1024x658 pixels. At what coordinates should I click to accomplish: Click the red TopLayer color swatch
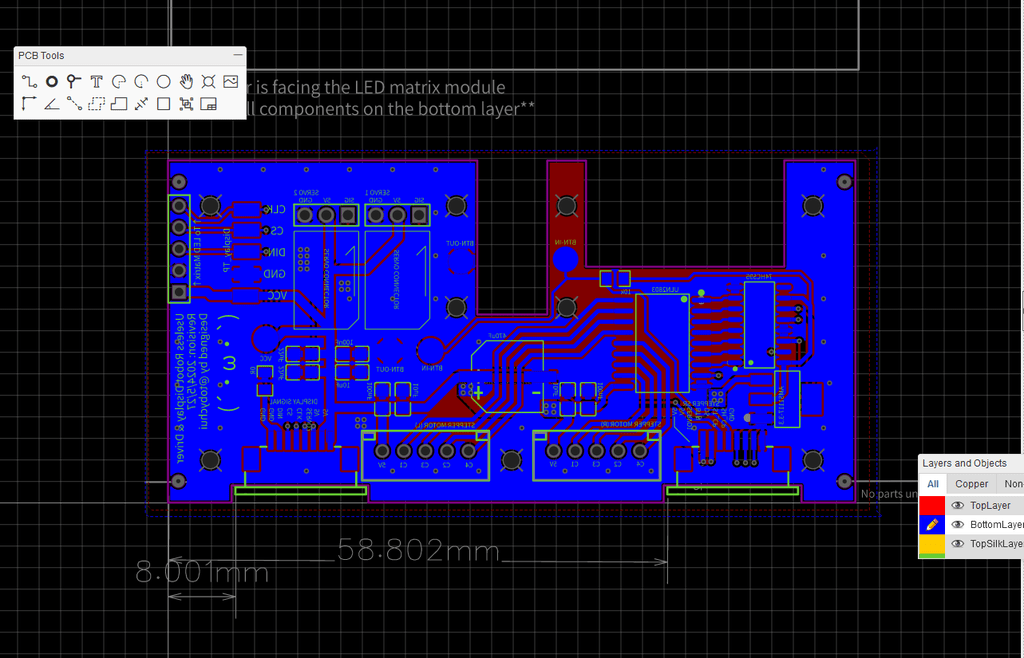pos(932,505)
